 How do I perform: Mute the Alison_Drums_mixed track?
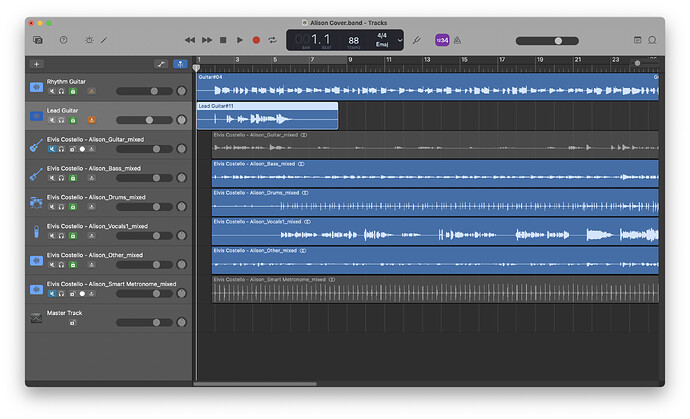[x=52, y=207]
